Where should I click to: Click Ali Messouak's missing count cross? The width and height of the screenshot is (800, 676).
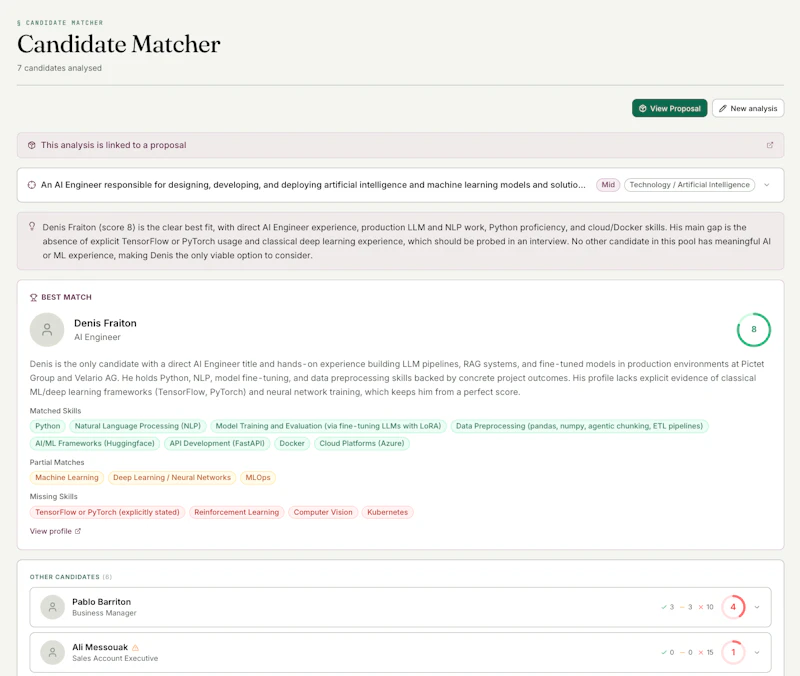[x=701, y=653]
